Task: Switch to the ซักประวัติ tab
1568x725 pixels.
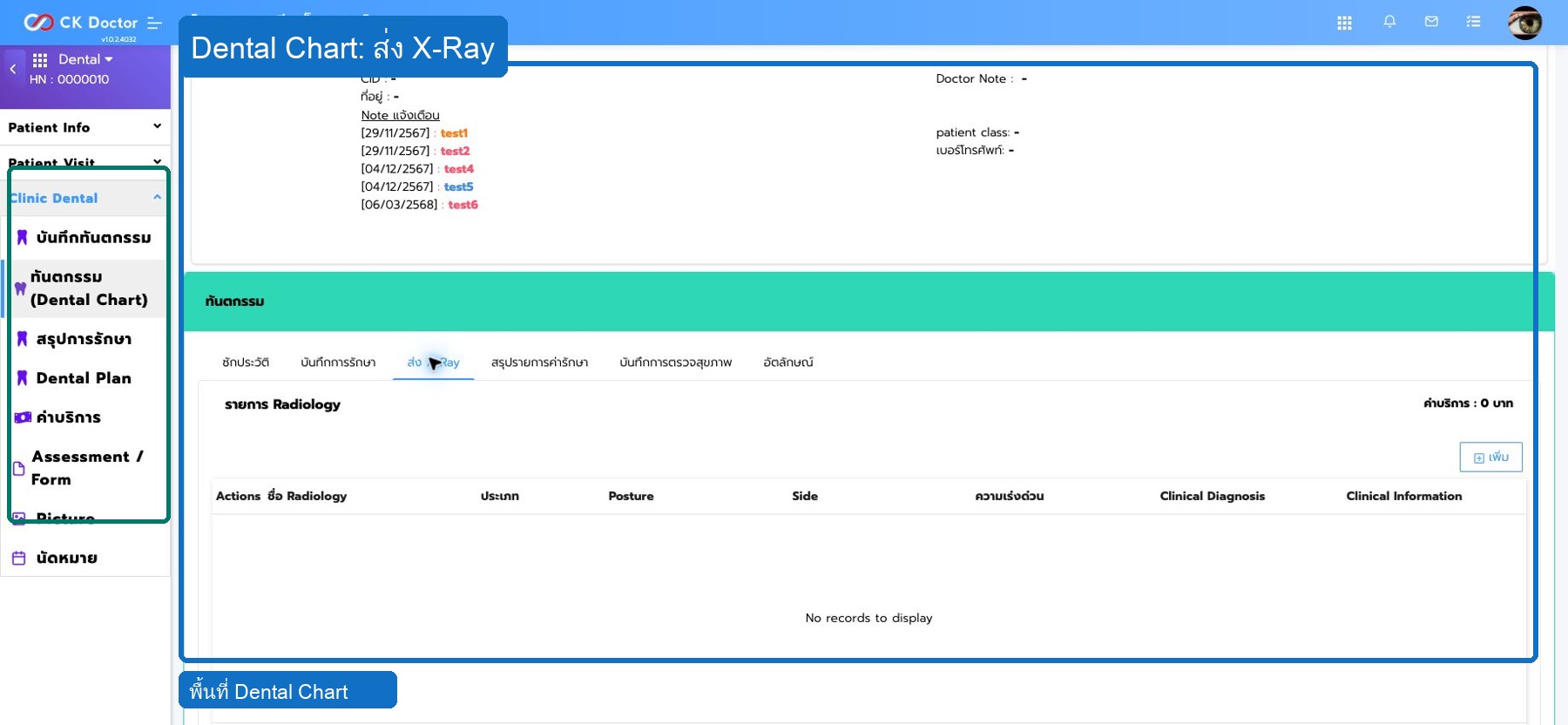Action: click(x=246, y=362)
